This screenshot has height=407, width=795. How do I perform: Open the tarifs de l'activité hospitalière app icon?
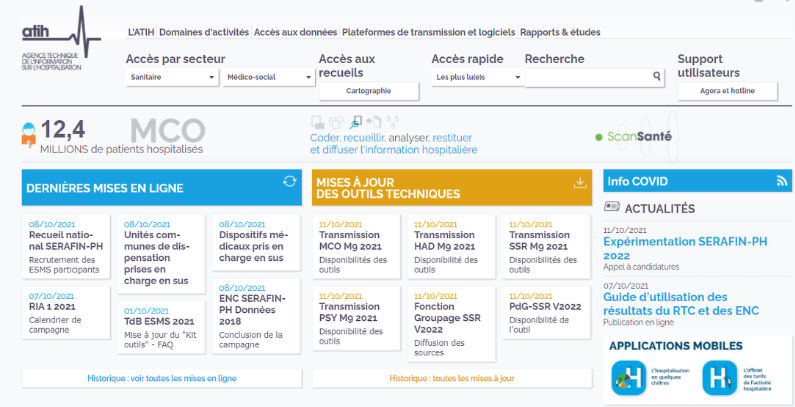[719, 378]
